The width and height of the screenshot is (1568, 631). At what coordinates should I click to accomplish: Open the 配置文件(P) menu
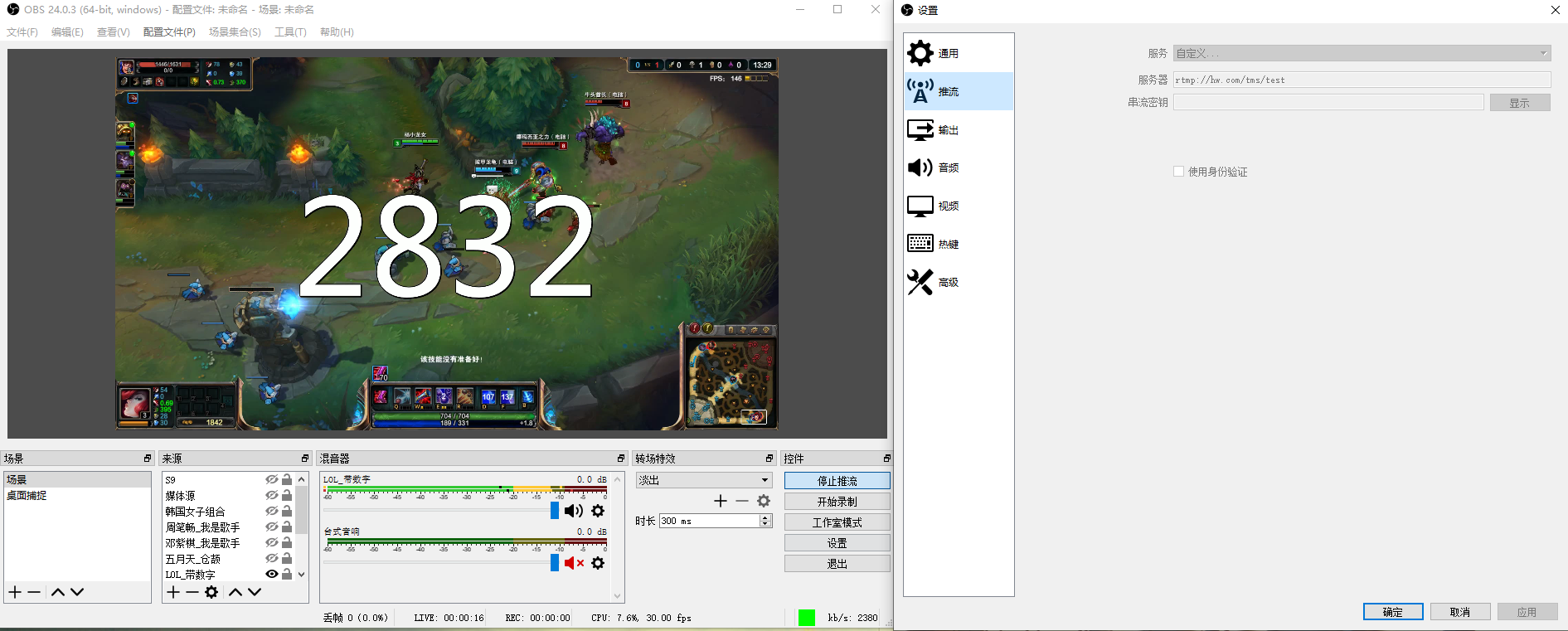169,32
